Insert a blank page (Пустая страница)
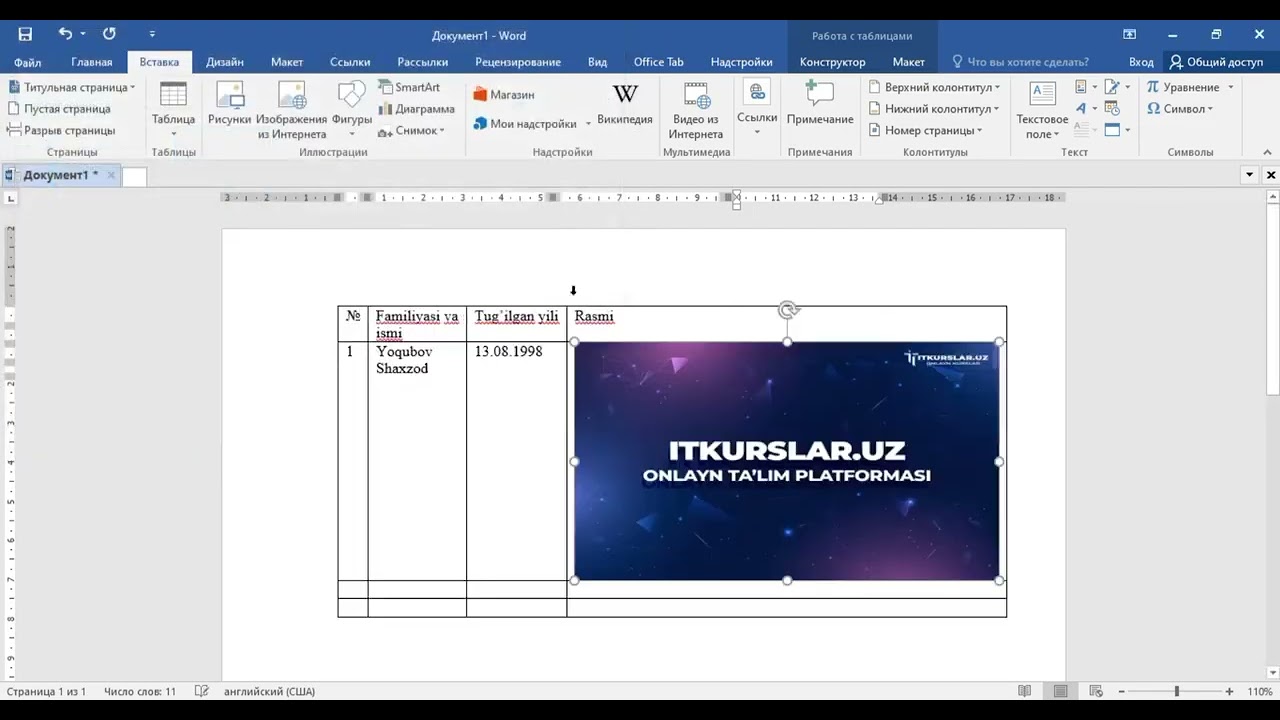The image size is (1280, 720). [59, 109]
